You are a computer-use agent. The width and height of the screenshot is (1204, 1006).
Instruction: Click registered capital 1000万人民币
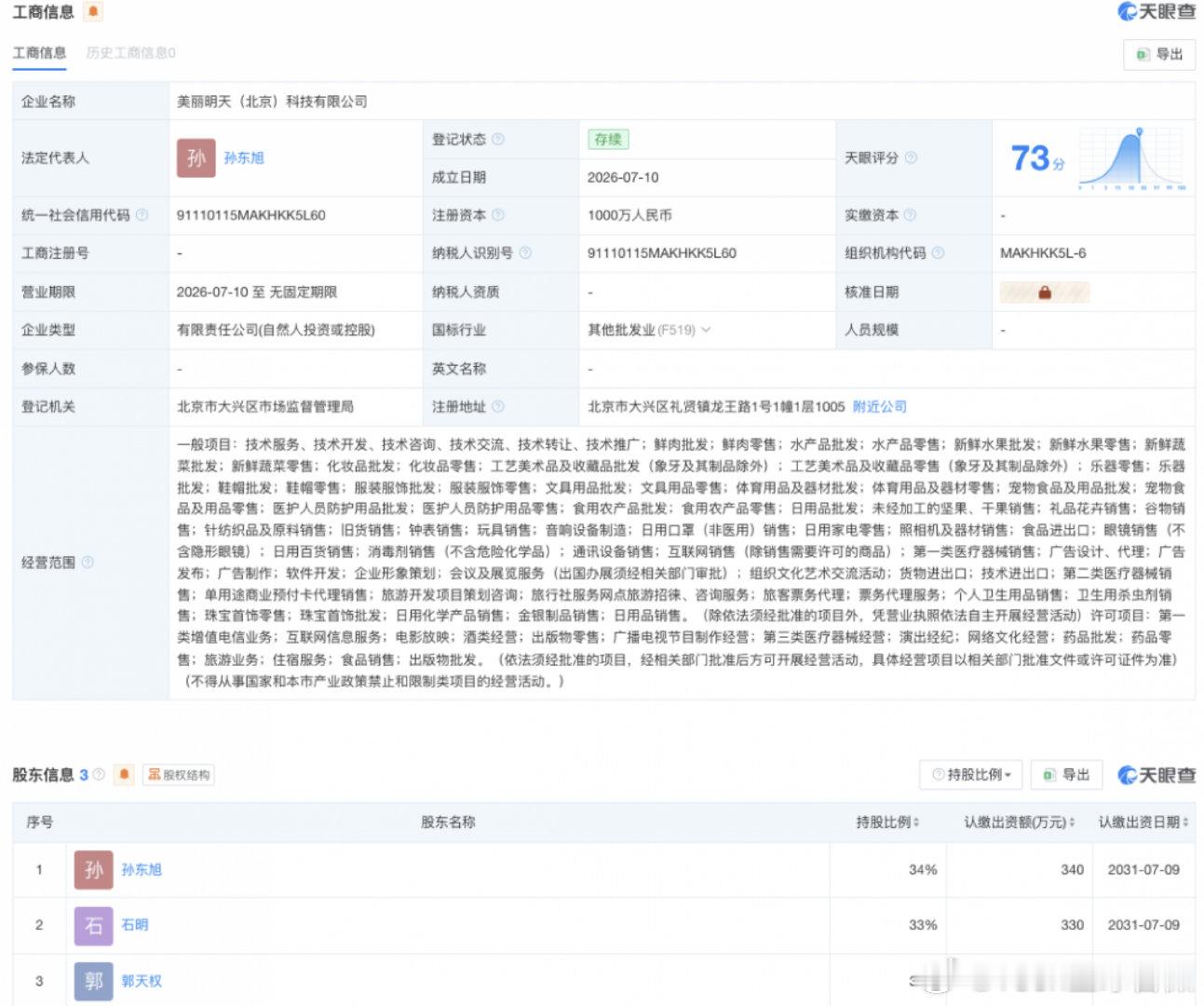tap(629, 215)
